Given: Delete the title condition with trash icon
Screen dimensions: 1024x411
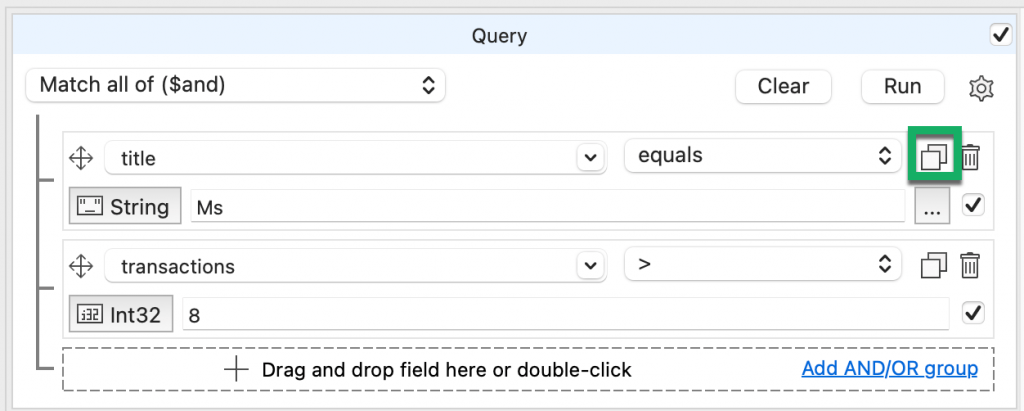Looking at the screenshot, I should (x=970, y=157).
